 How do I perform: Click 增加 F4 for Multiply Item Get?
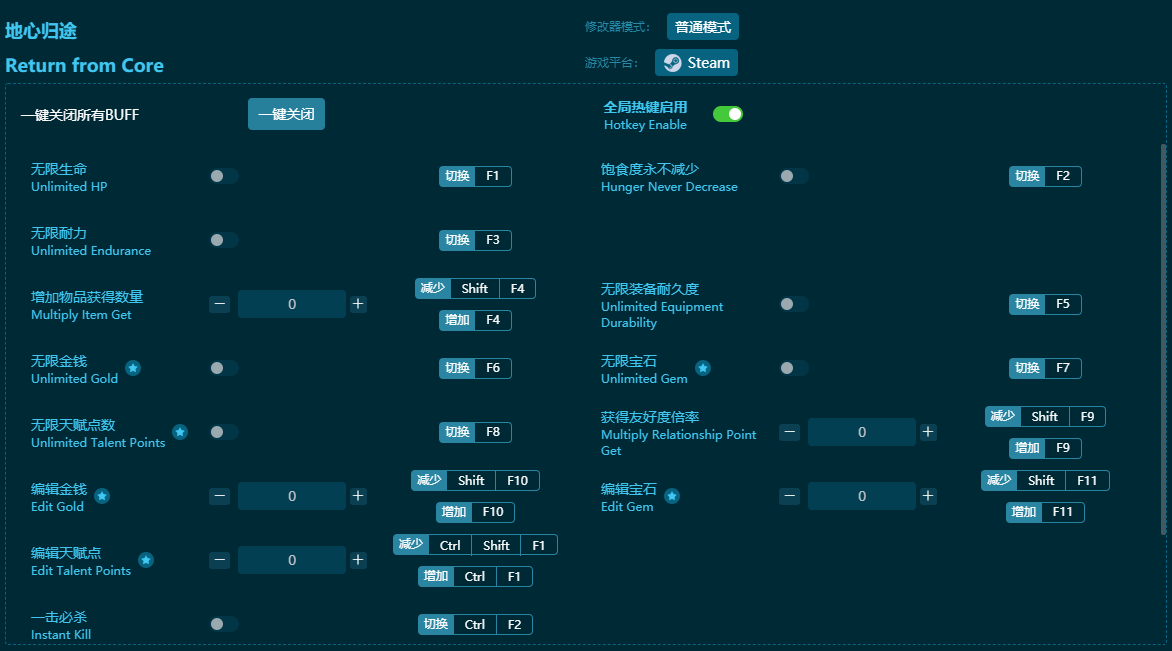coord(475,320)
